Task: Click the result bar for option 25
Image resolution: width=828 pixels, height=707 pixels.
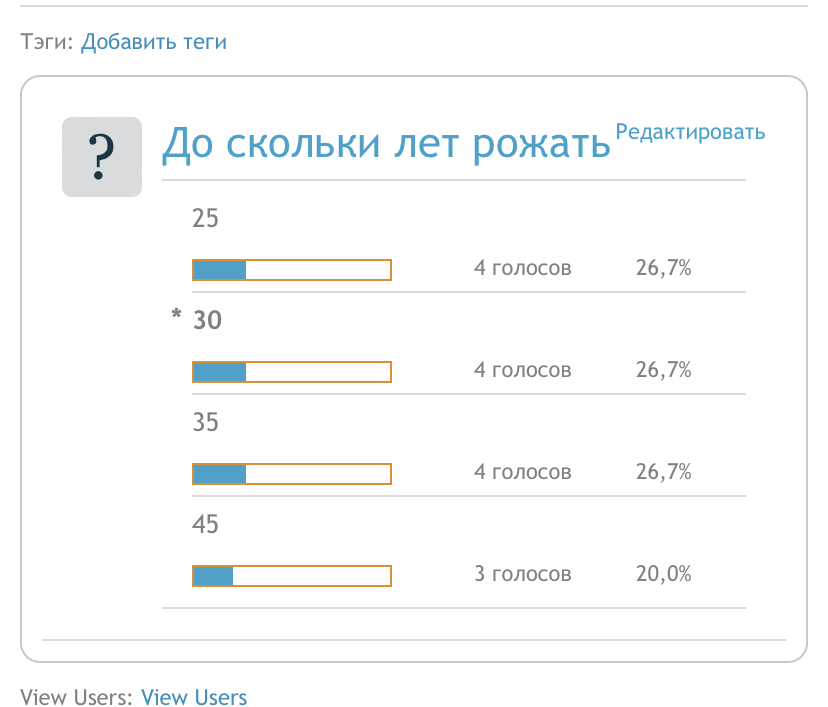Action: pos(291,269)
